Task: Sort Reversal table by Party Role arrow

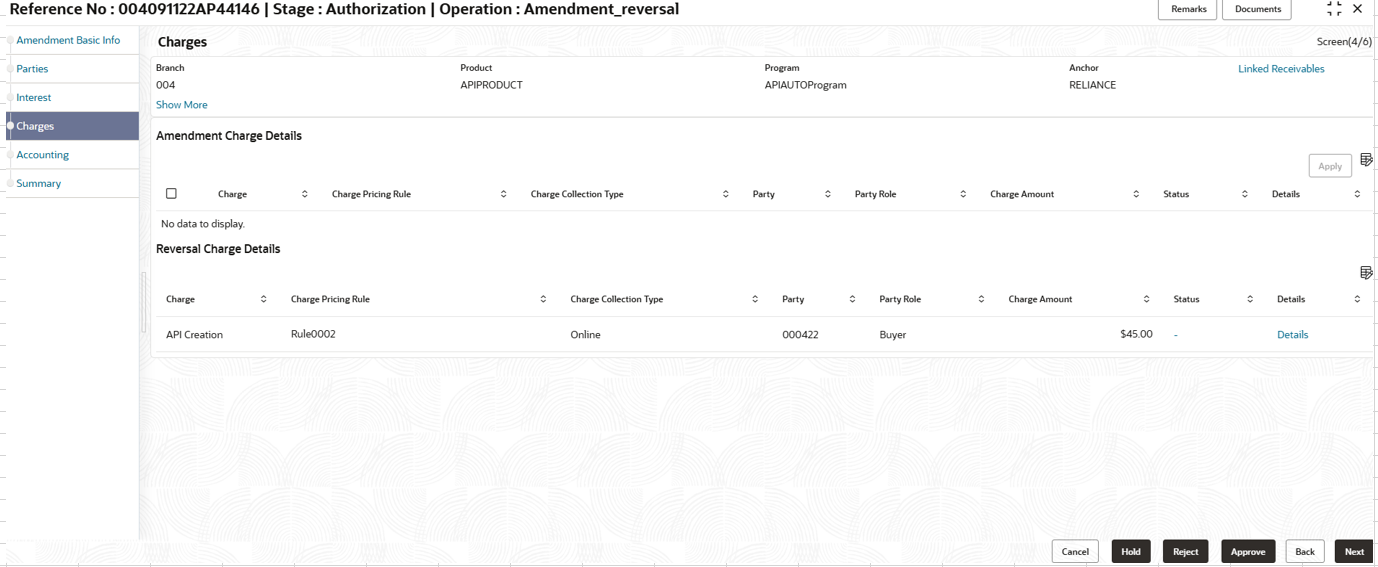Action: 981,299
